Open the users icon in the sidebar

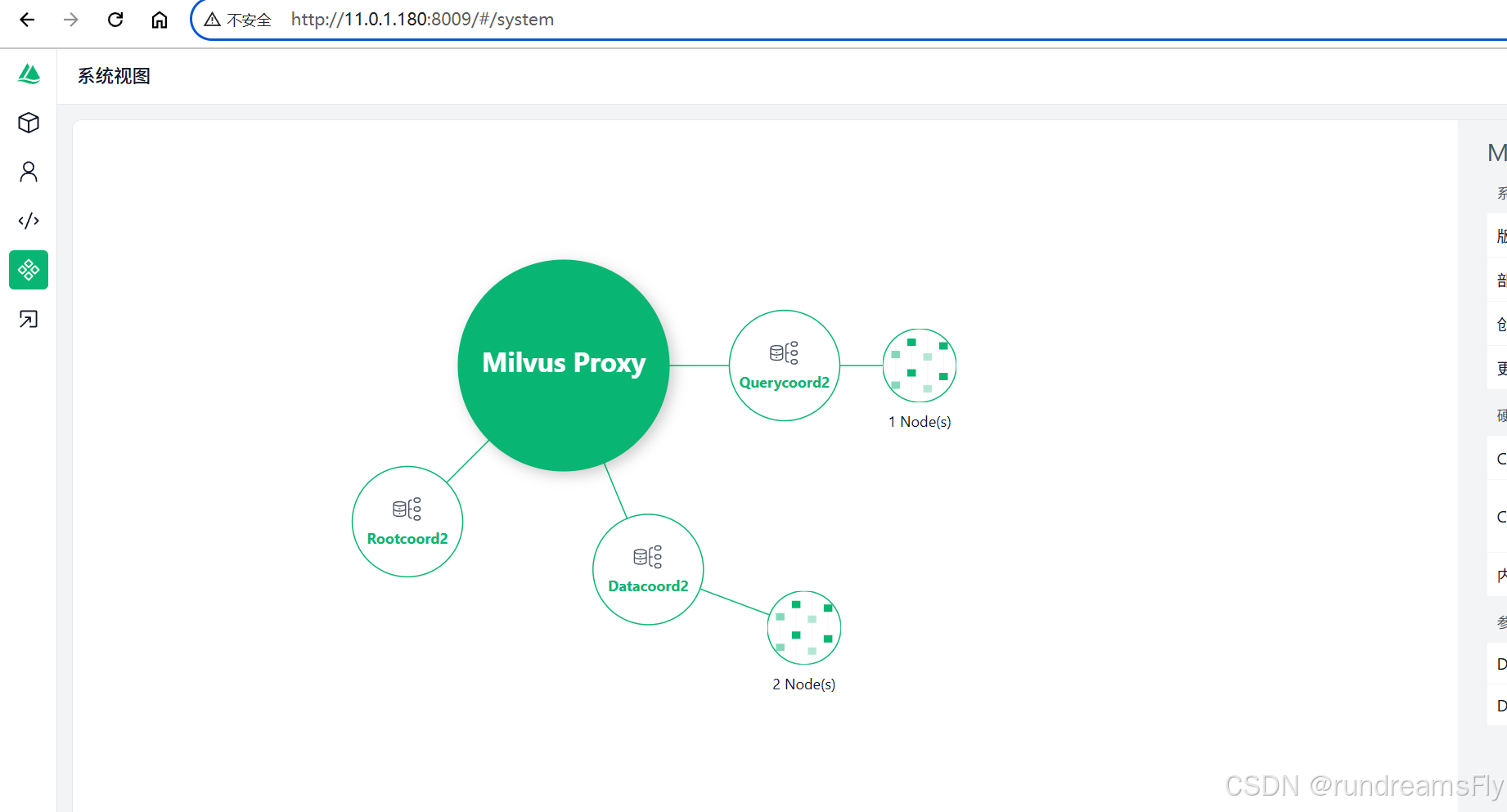coord(29,172)
